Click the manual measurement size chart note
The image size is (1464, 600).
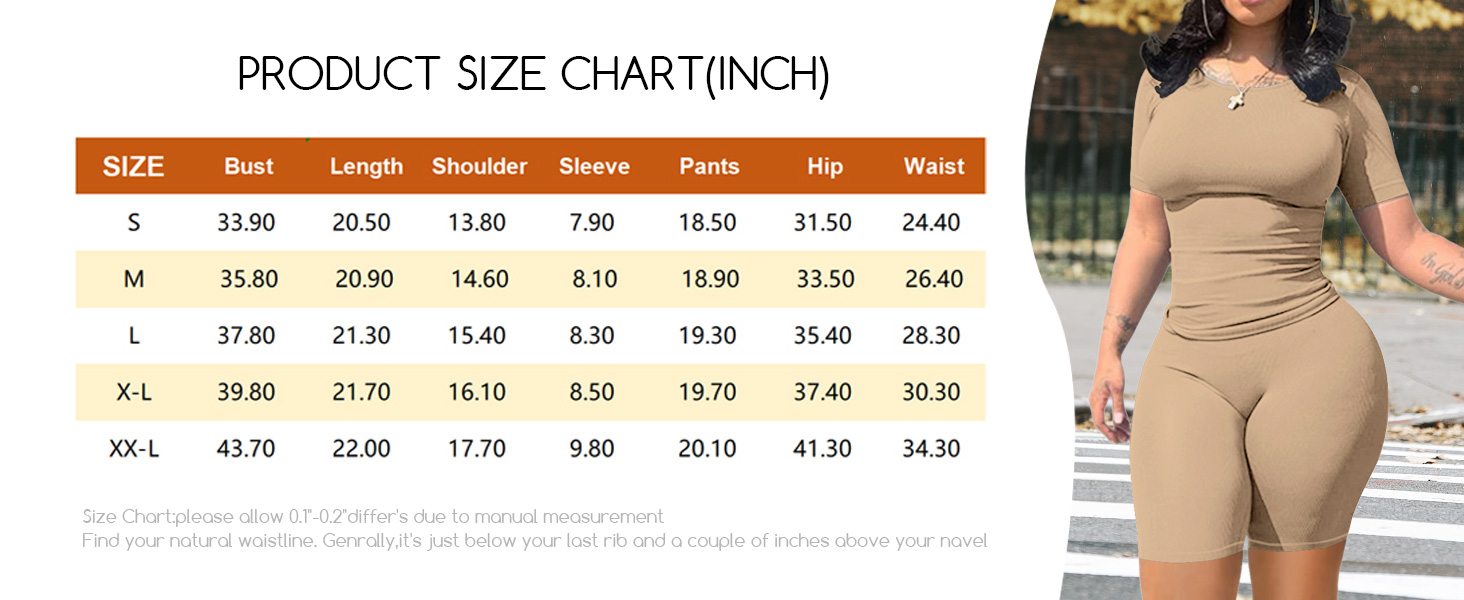click(373, 517)
